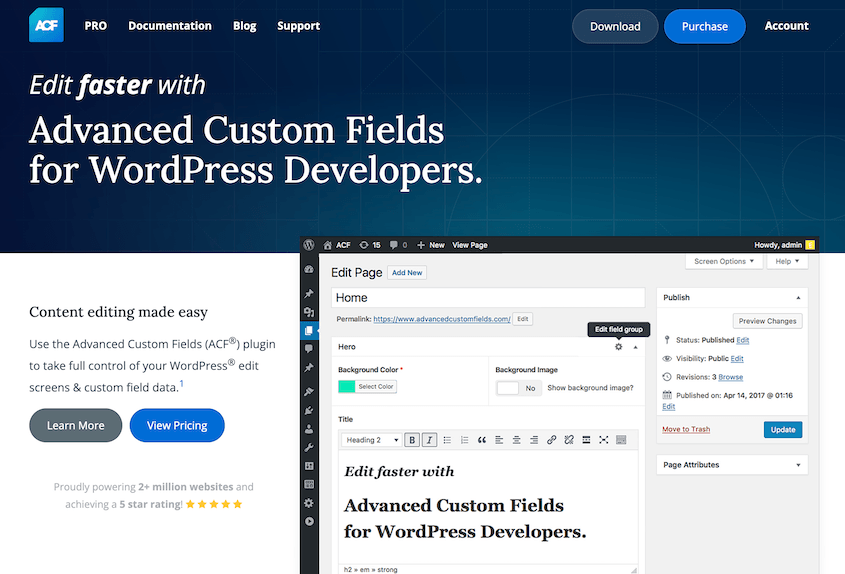Open Account in top navigation
The height and width of the screenshot is (574, 845).
pyautogui.click(x=787, y=26)
